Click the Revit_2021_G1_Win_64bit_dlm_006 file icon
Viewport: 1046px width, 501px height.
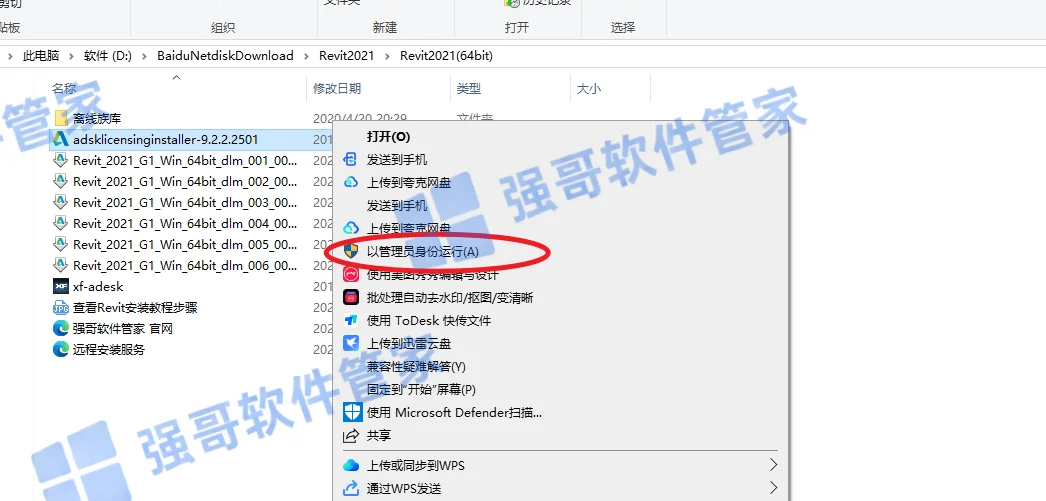(x=61, y=266)
